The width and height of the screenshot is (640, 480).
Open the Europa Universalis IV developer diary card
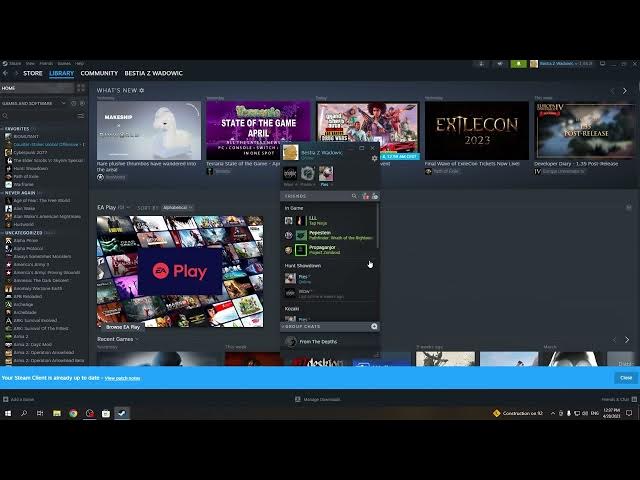(585, 131)
